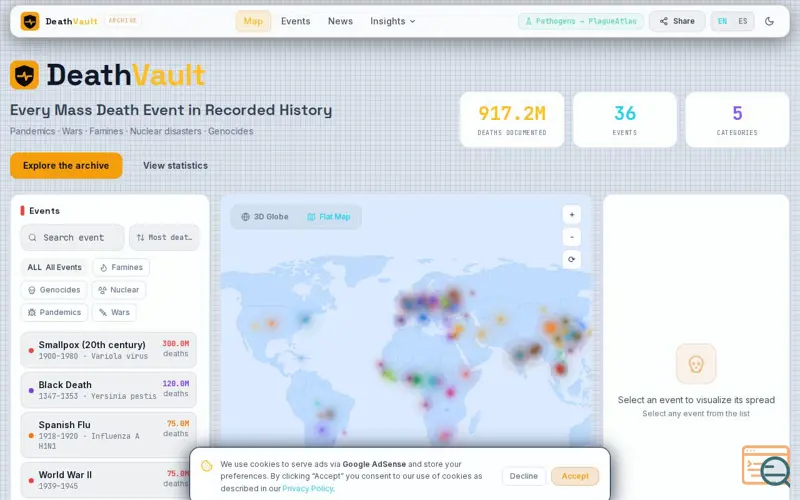Click the icon on Genocides chip
Screen dimensions: 800x500
click(x=32, y=290)
